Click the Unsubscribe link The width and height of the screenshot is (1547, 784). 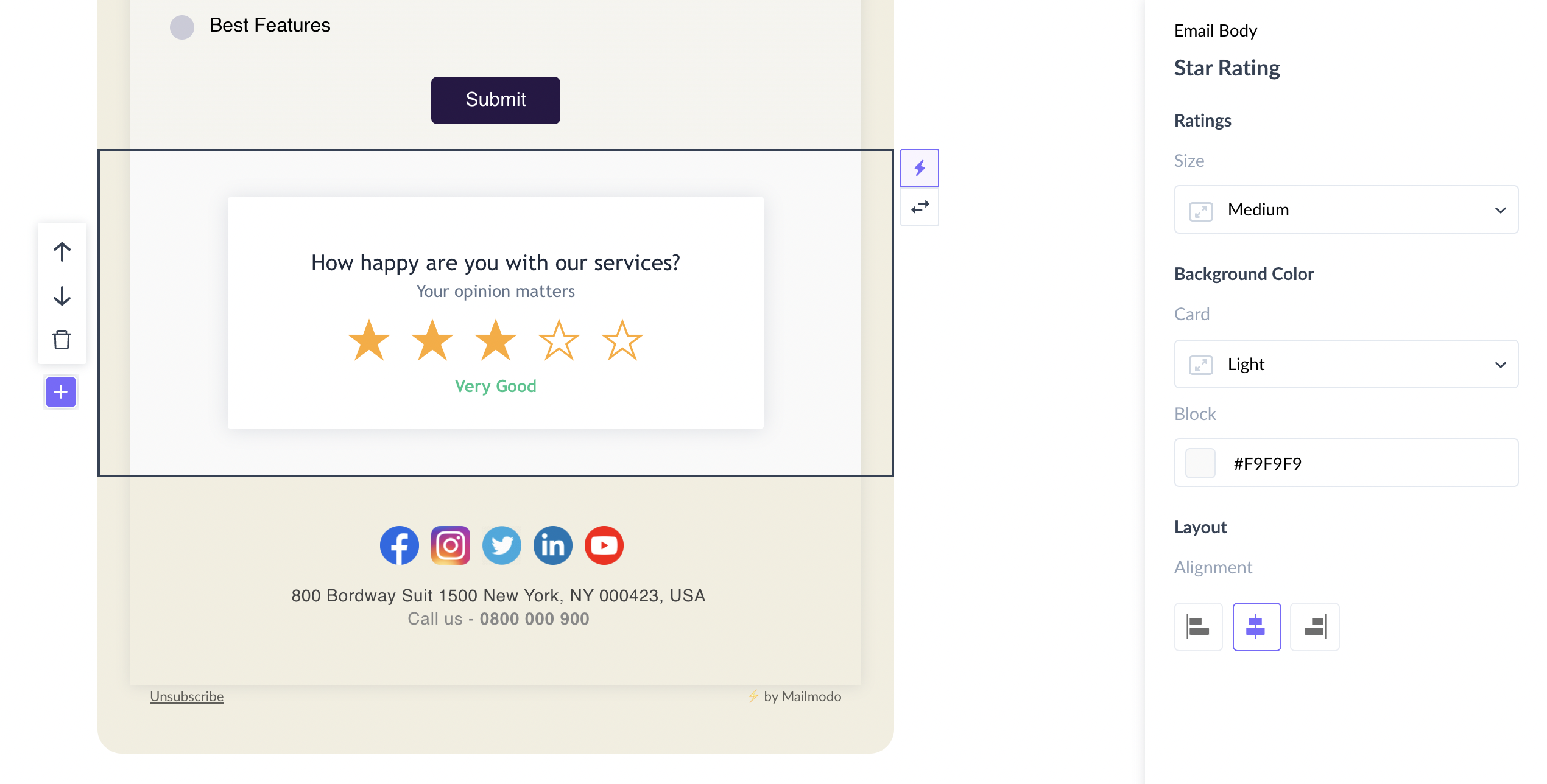pyautogui.click(x=186, y=696)
